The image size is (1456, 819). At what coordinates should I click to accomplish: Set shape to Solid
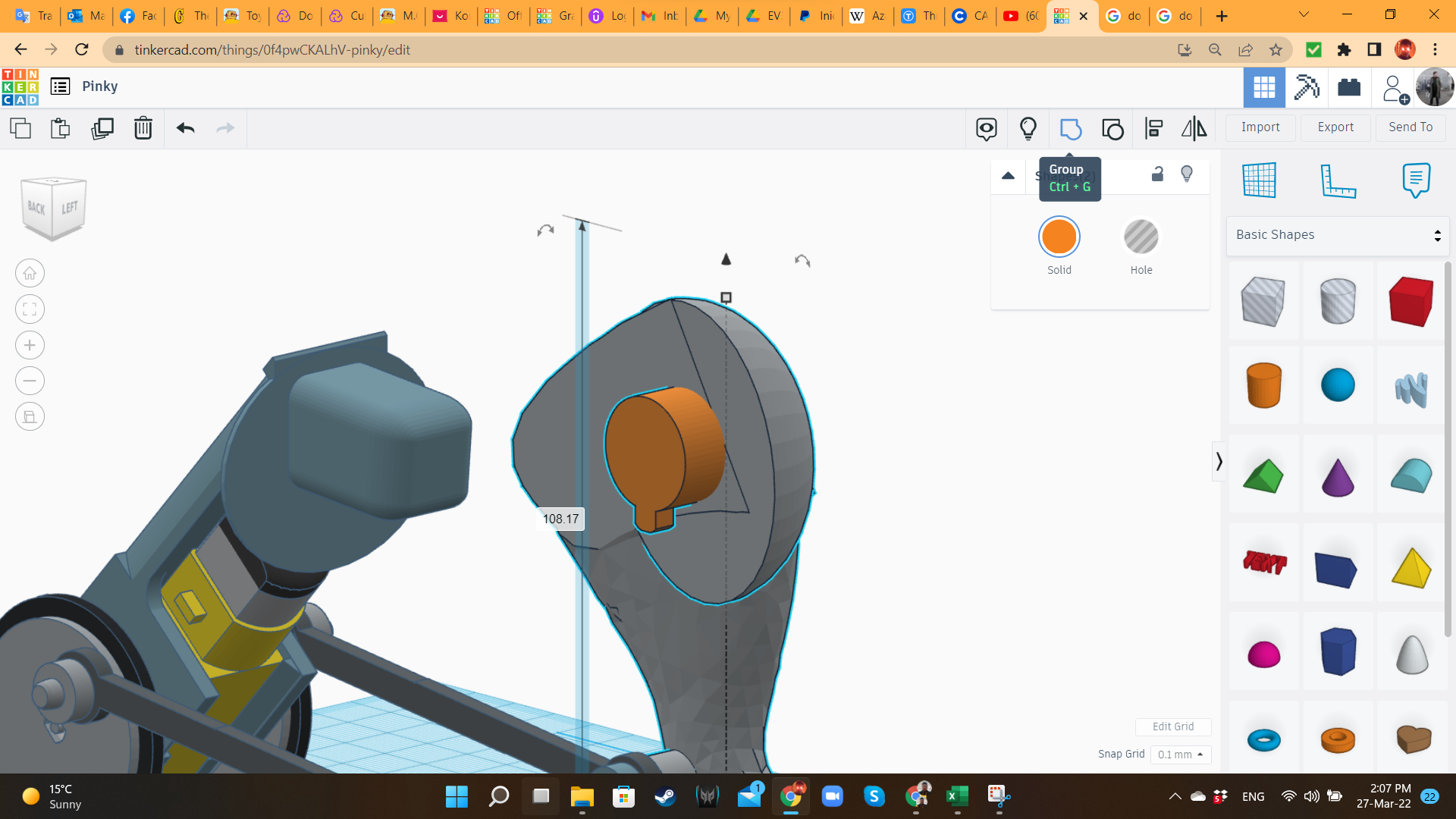point(1059,237)
